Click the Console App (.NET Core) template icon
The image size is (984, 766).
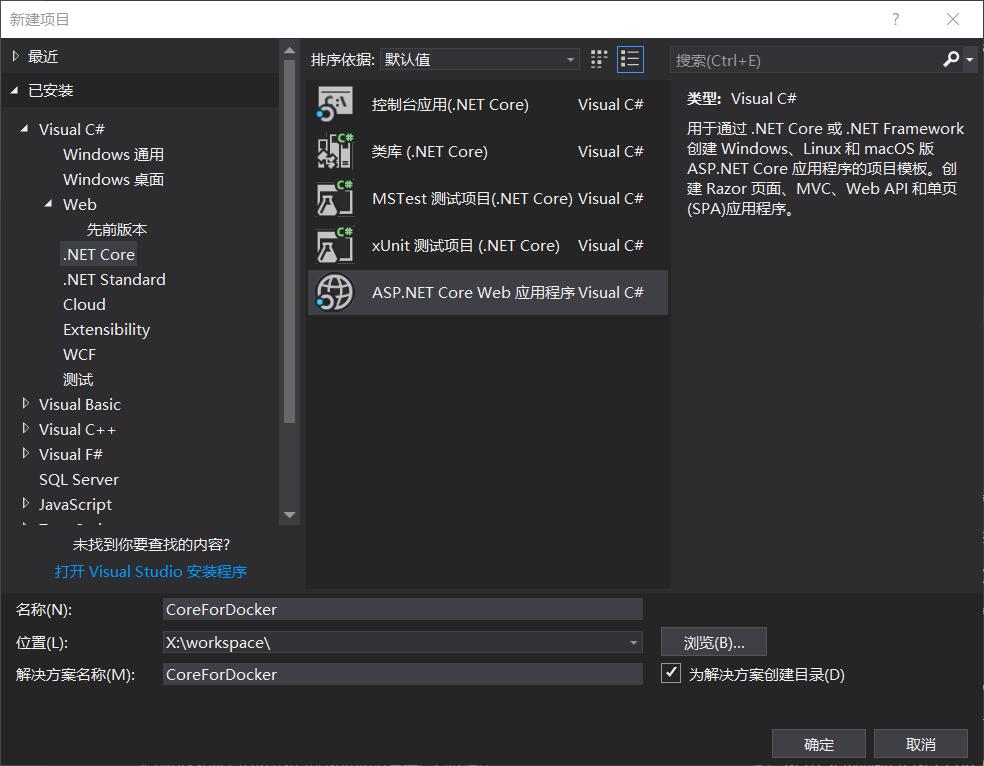(335, 105)
